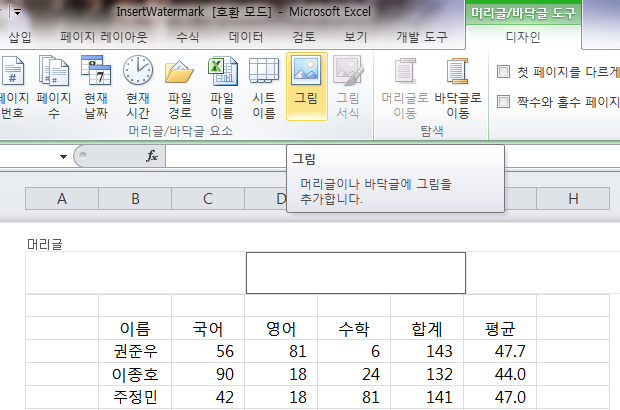Switch to the 수식 tab
The height and width of the screenshot is (410, 620).
[187, 37]
